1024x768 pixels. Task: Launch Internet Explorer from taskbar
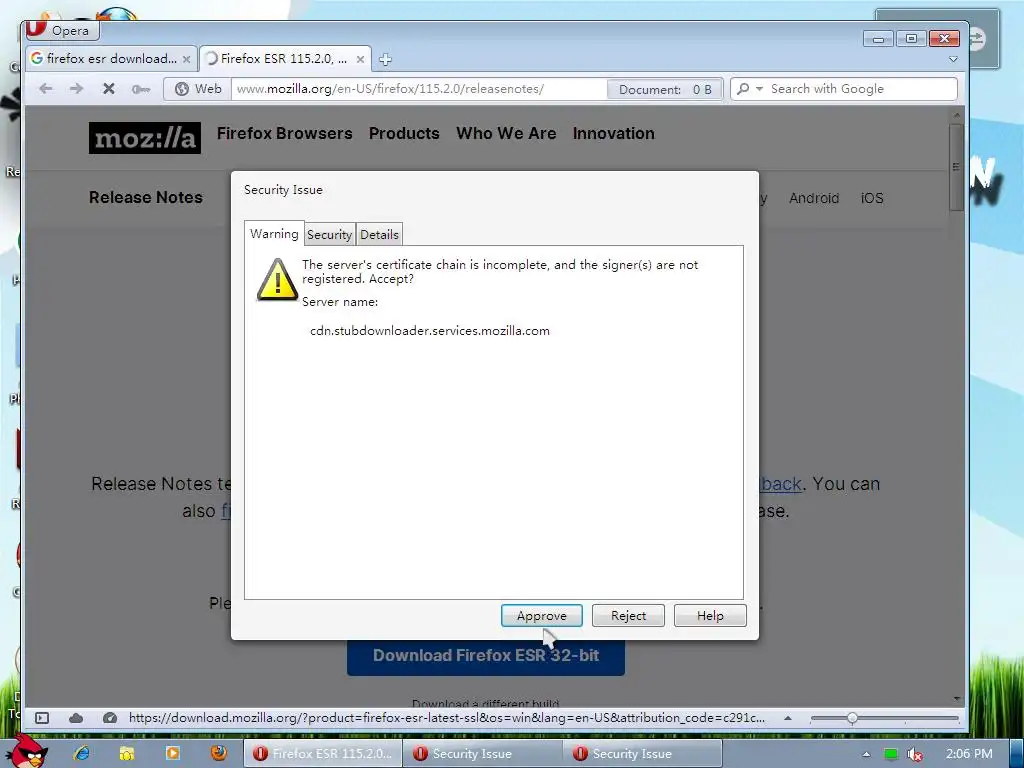click(x=82, y=753)
